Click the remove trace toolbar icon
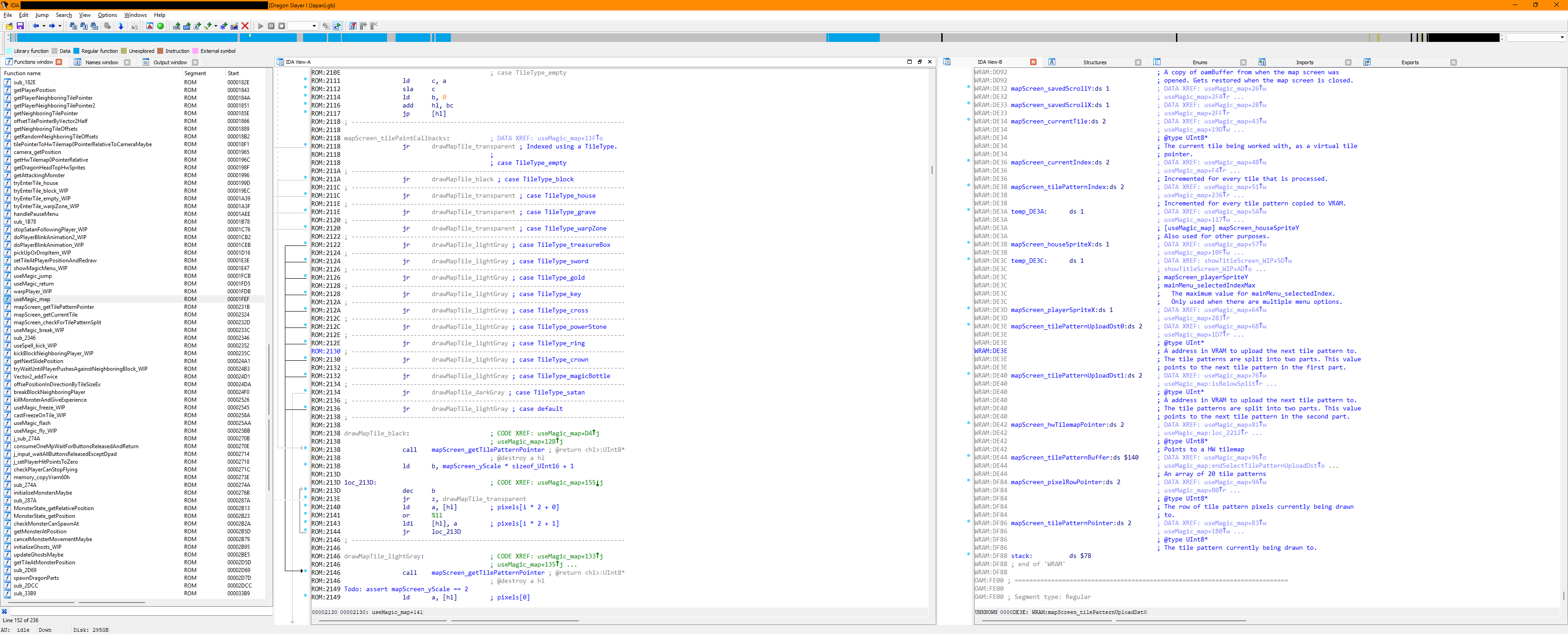1568x634 pixels. pyautogui.click(x=374, y=26)
